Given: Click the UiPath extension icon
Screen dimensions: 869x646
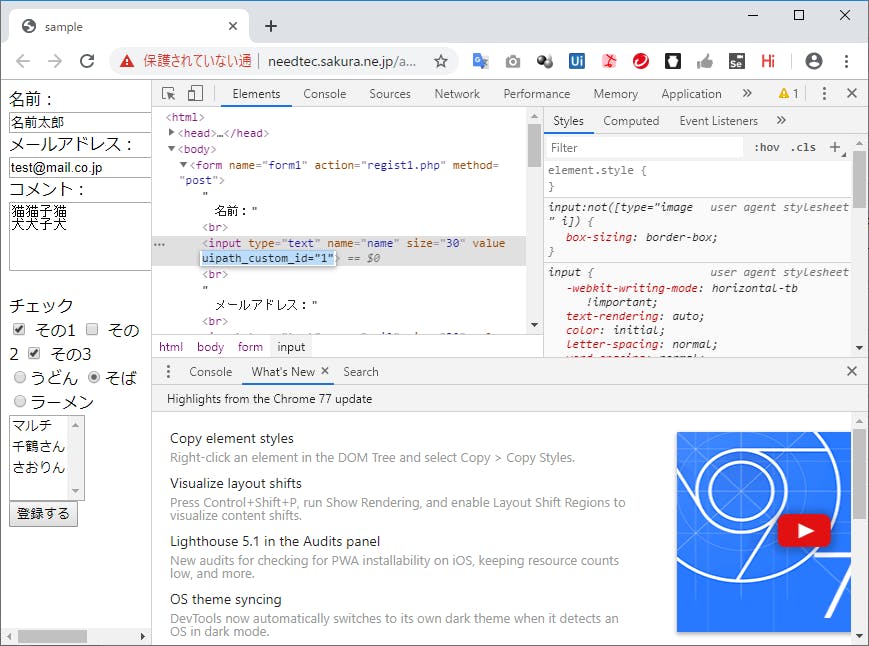Looking at the screenshot, I should pos(576,61).
